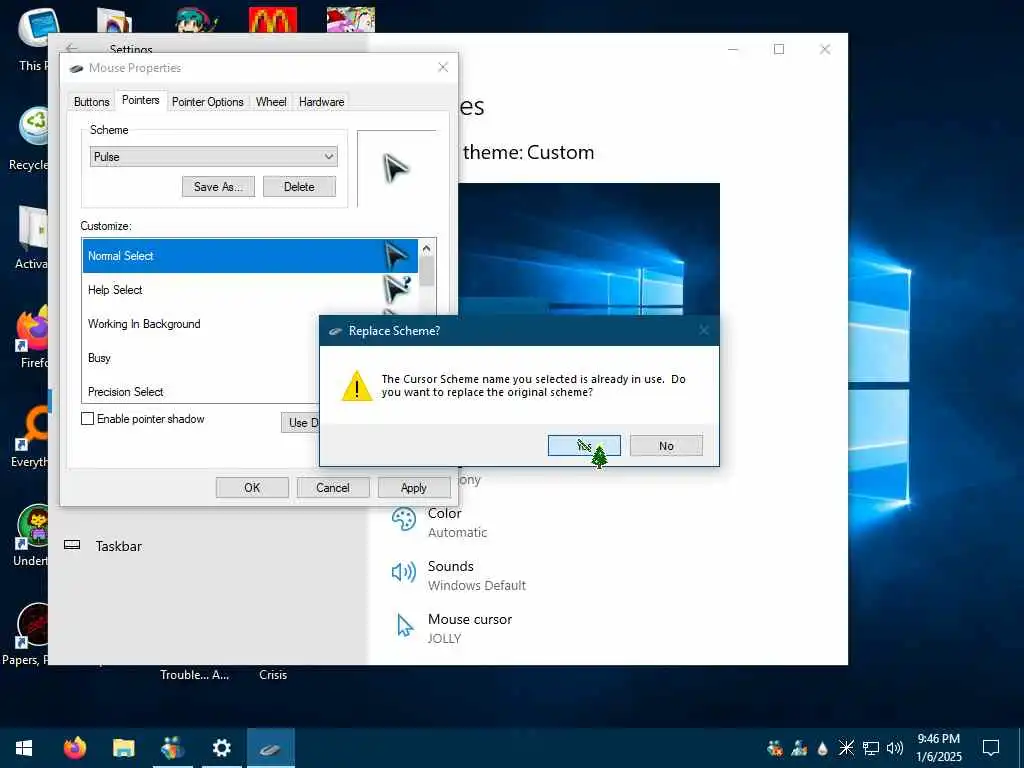Click colorful people app taskbar icon
This screenshot has width=1024, height=768.
pyautogui.click(x=172, y=748)
